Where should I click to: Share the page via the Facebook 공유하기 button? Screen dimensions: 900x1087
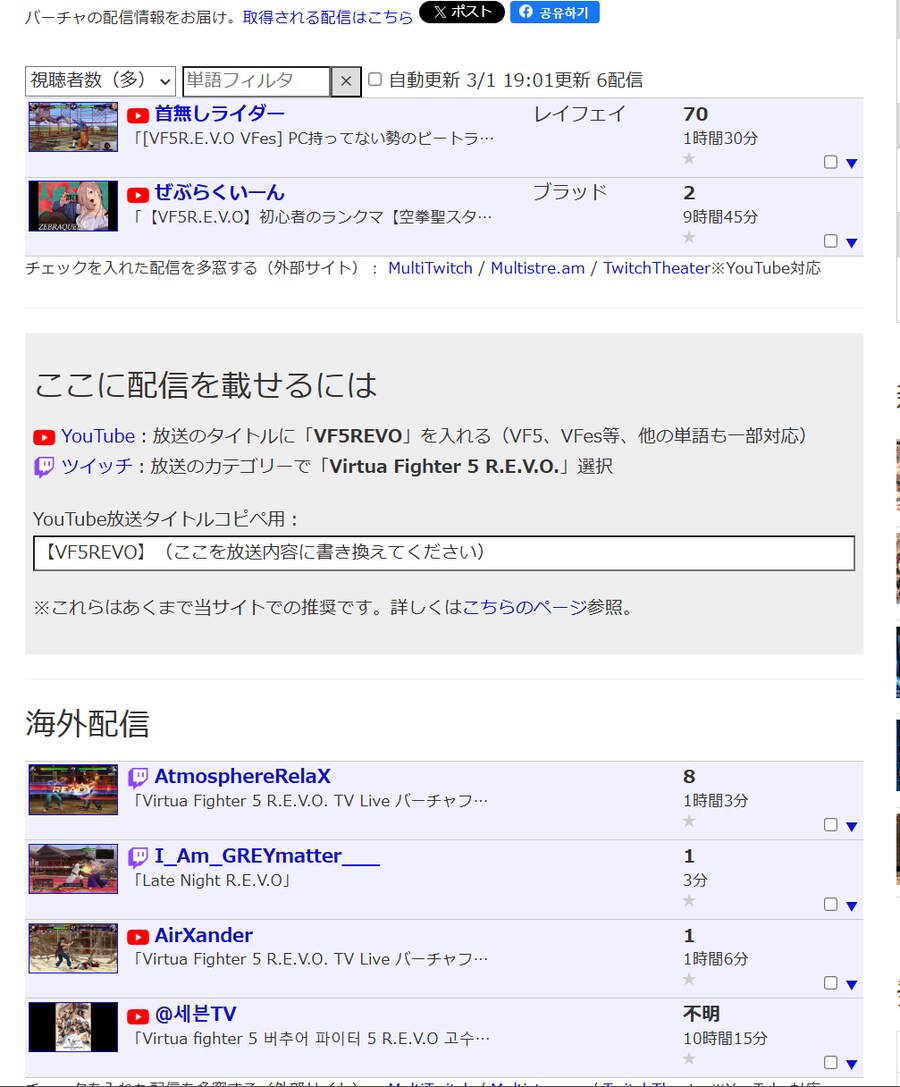(555, 13)
